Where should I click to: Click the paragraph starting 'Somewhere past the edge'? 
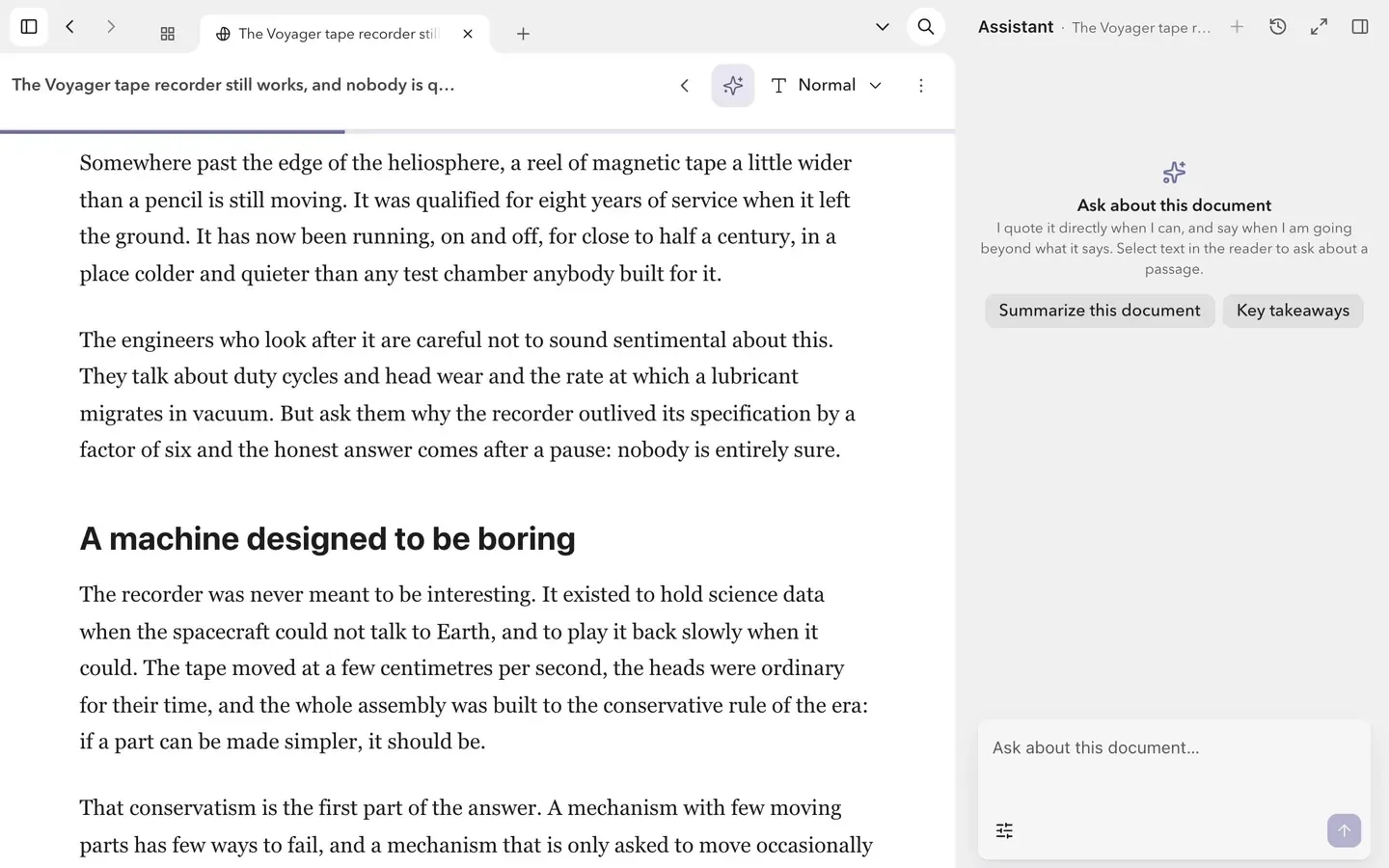[466, 218]
